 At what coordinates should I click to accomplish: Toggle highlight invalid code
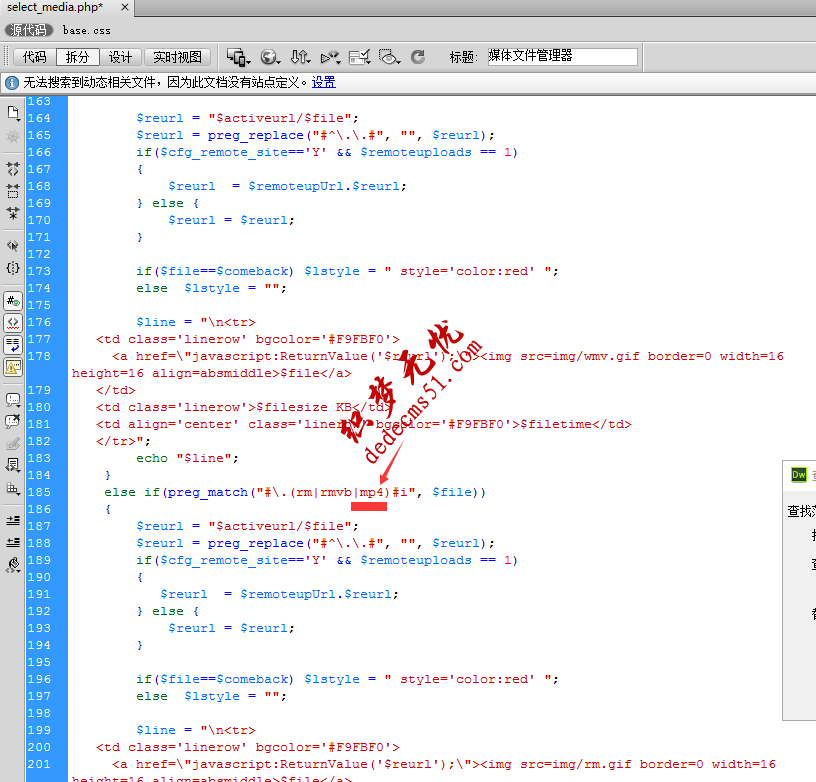13,322
